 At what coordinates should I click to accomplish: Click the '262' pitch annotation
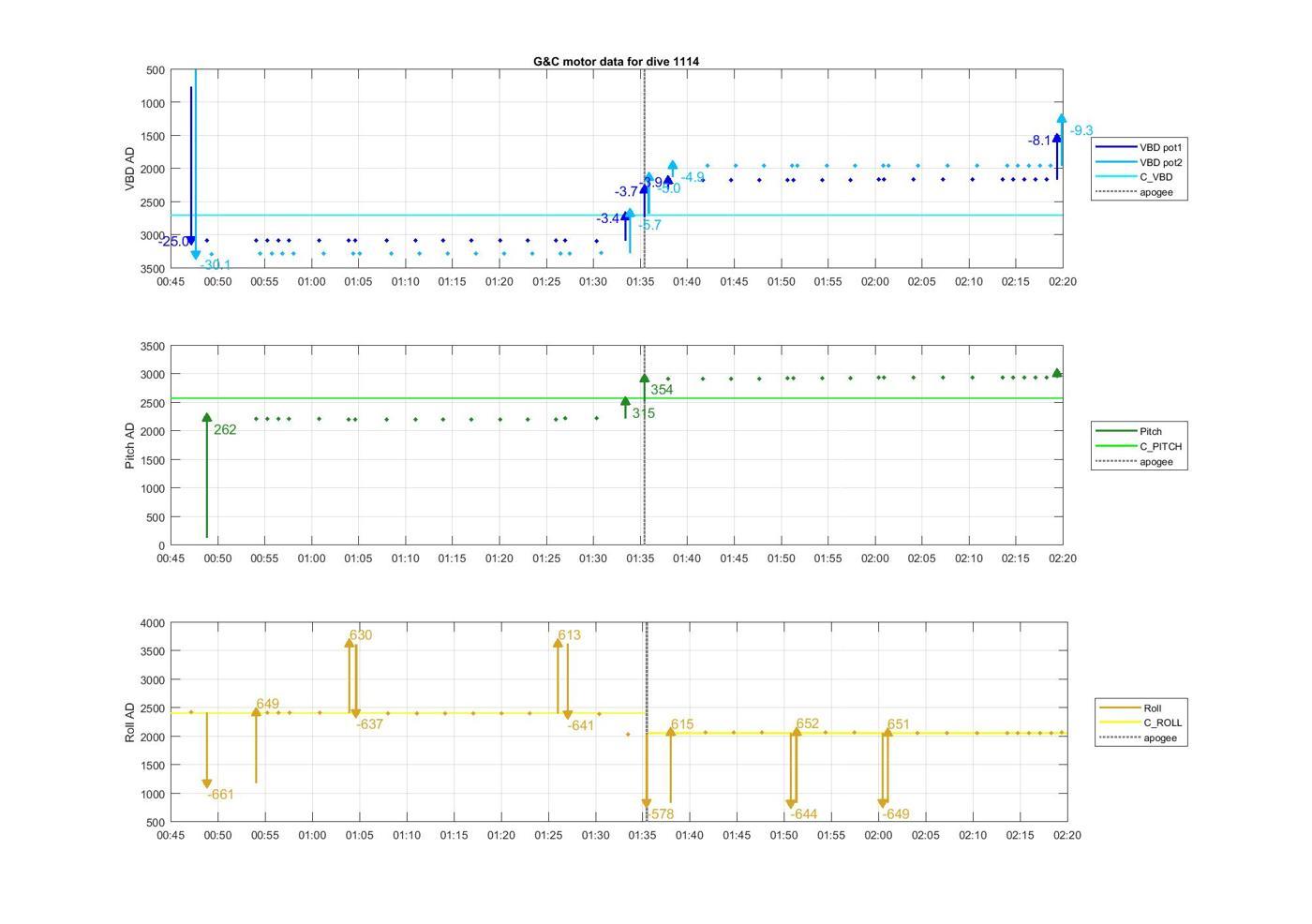tap(225, 429)
